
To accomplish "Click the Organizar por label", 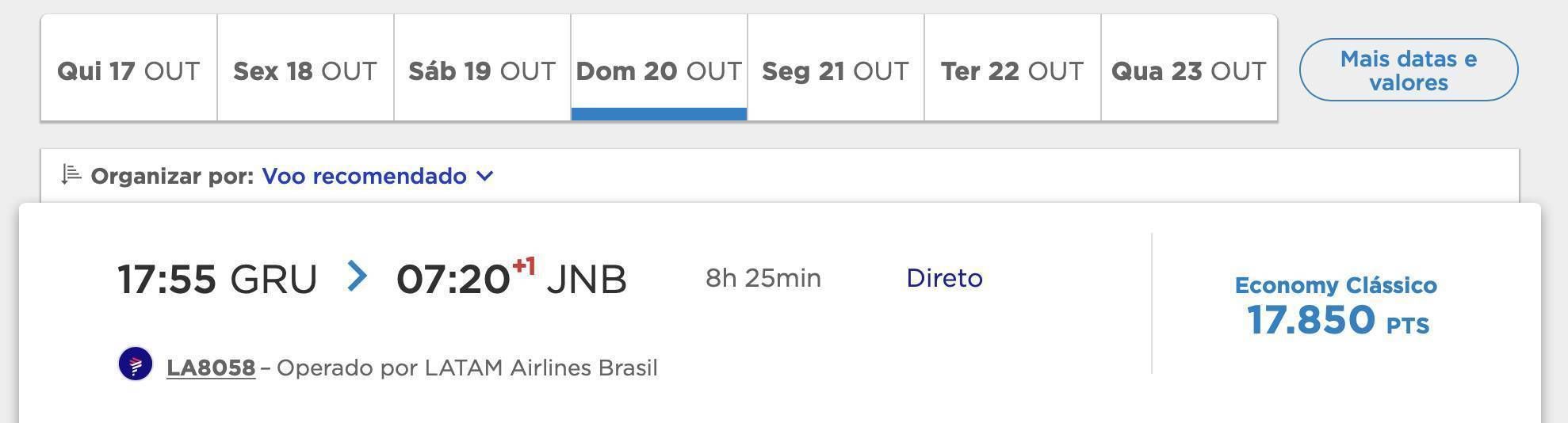I will point(172,176).
